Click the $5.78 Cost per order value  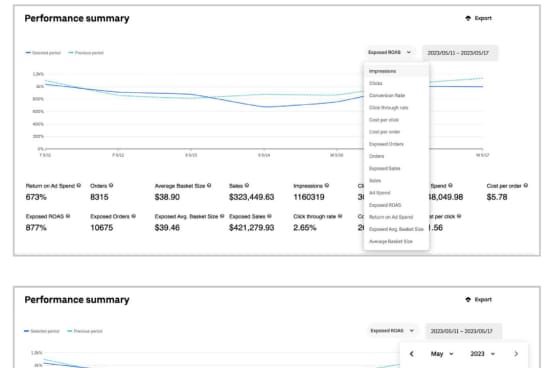[x=497, y=197]
